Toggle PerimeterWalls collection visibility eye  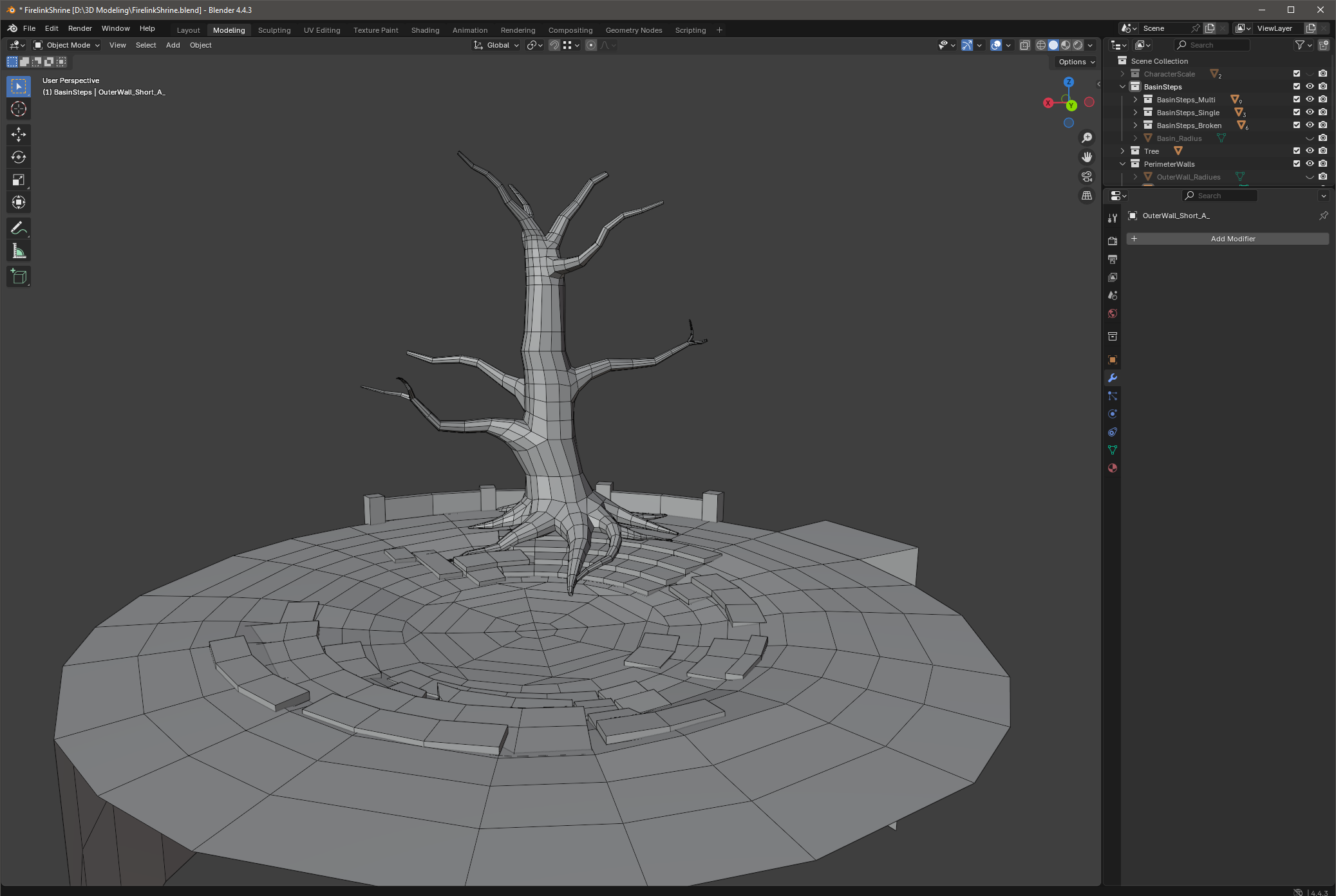pos(1310,163)
